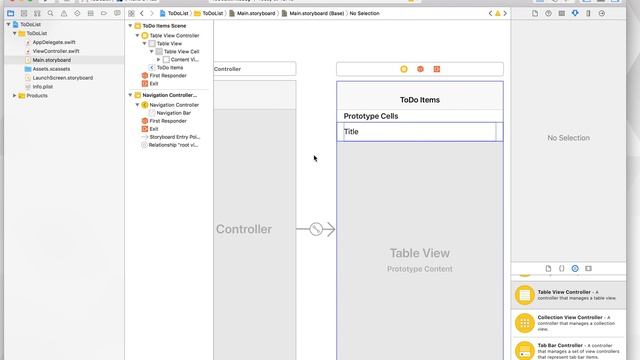The width and height of the screenshot is (640, 360).
Task: Click the Prototype Cells header label
Action: 371,116
